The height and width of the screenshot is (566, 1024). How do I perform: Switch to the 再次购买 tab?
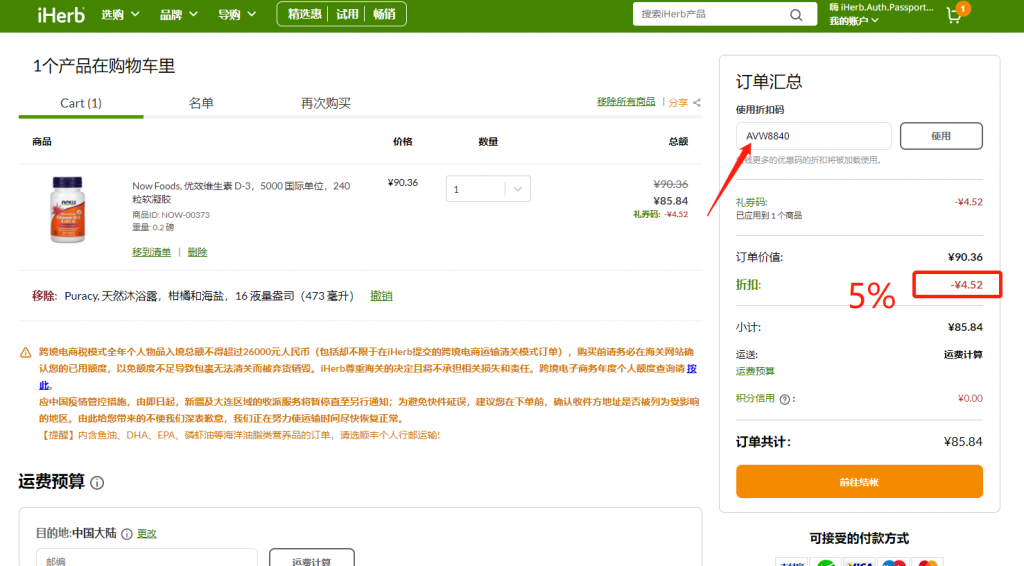[326, 103]
